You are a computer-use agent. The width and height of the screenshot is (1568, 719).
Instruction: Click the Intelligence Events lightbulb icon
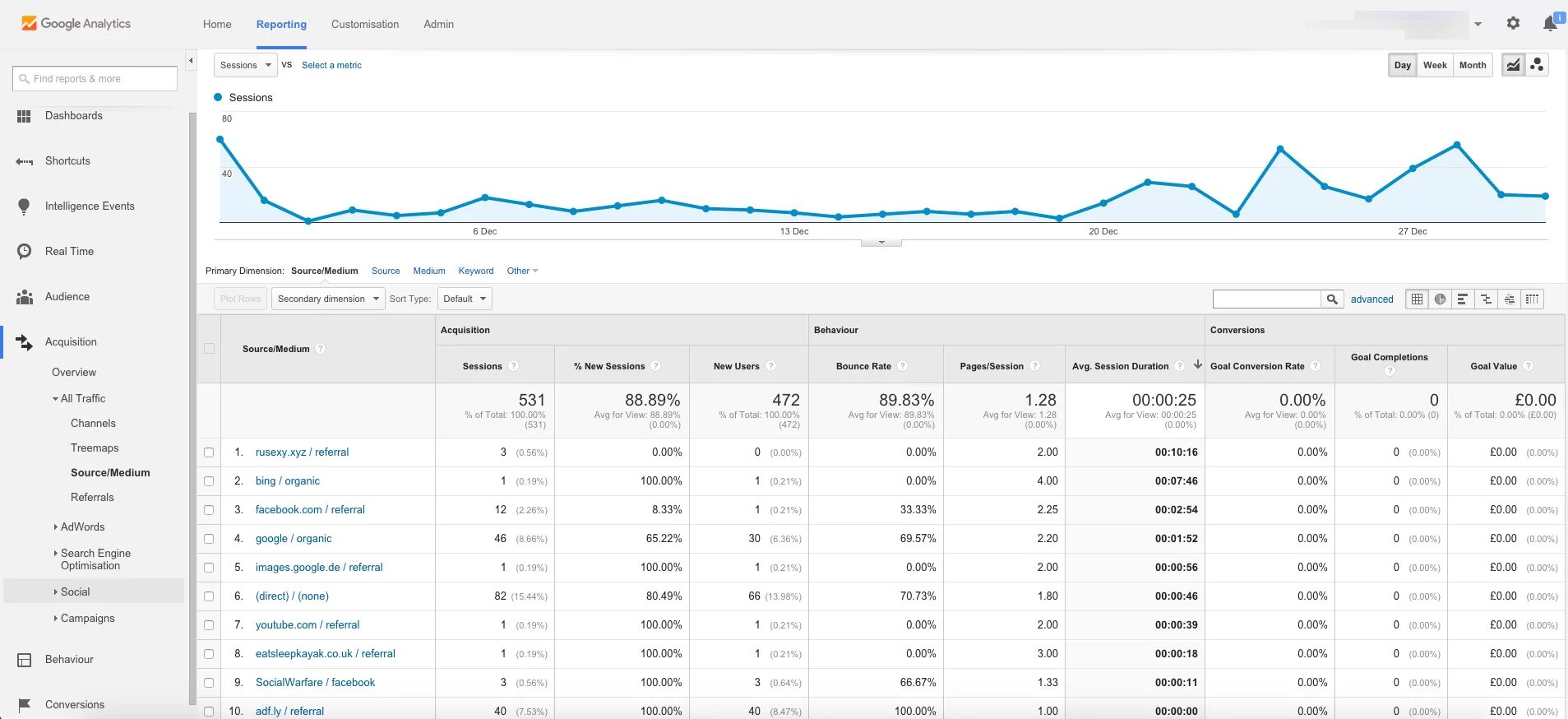point(24,206)
